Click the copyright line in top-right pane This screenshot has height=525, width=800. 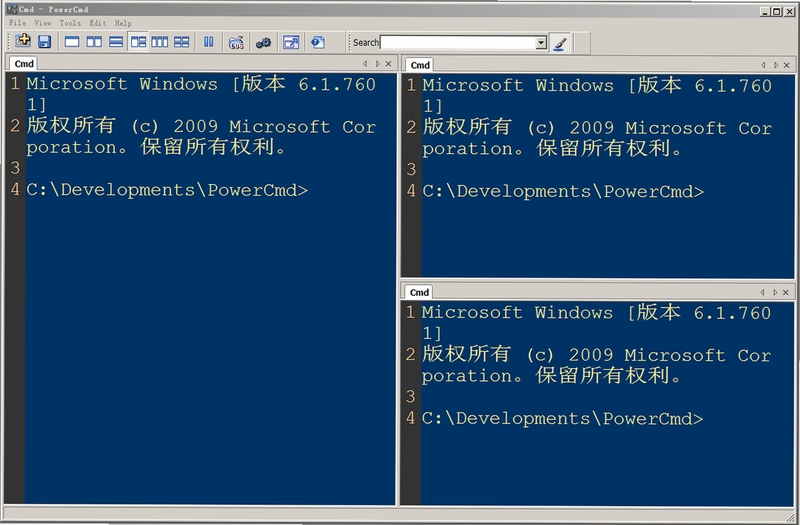pyautogui.click(x=597, y=138)
